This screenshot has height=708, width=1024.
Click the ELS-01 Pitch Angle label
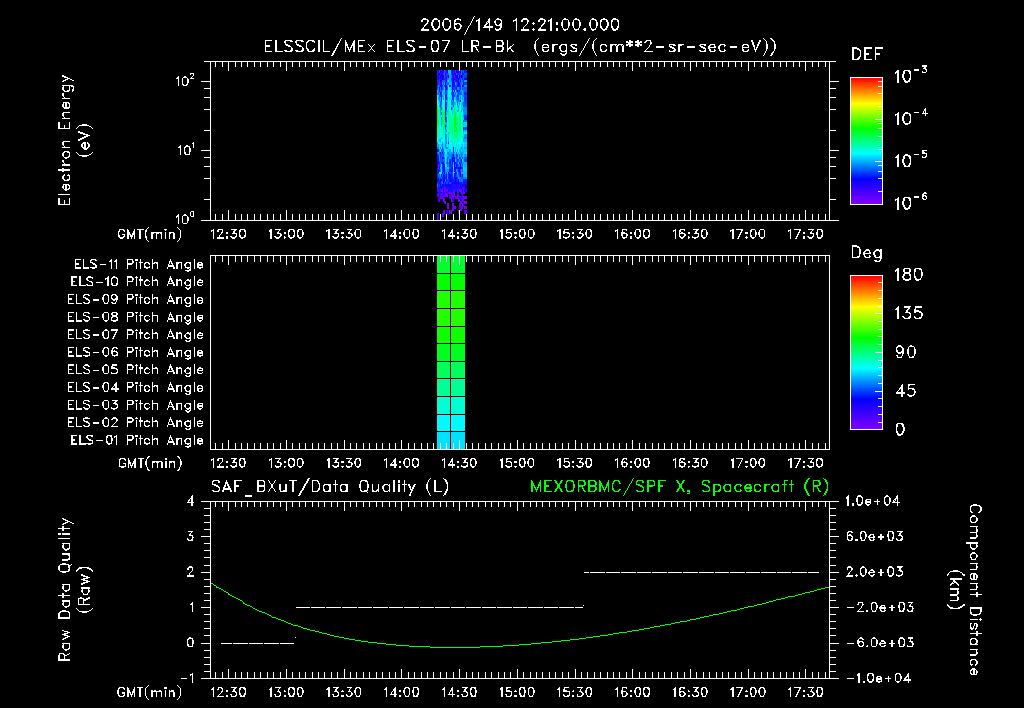point(137,440)
